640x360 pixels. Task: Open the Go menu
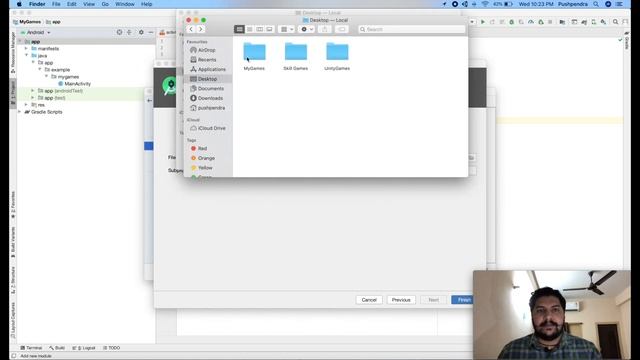(x=105, y=4)
